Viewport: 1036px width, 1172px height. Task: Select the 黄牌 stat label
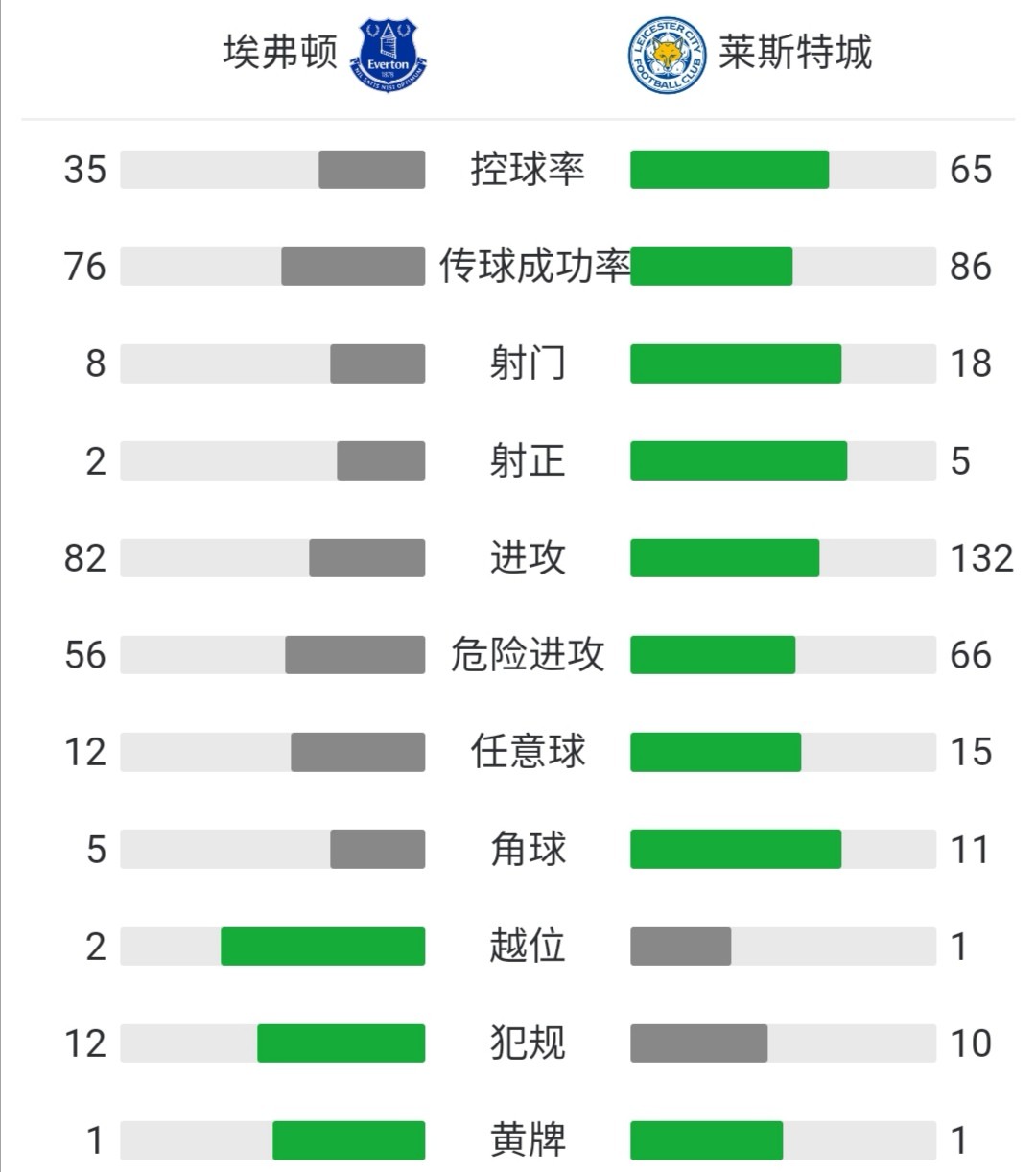(528, 1140)
